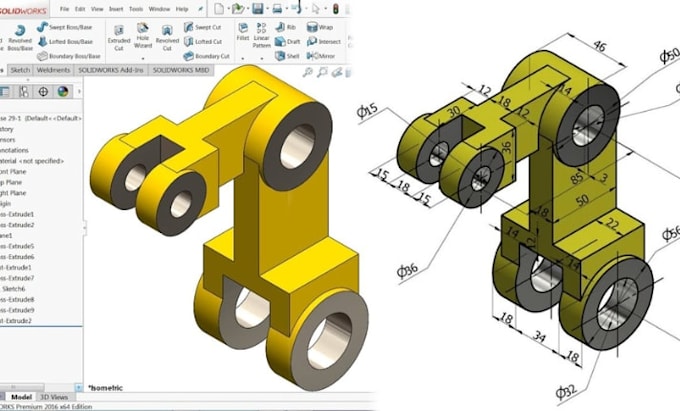Switch to the SOLIDWORKS MBD tab
This screenshot has height=411, width=680.
pos(181,70)
